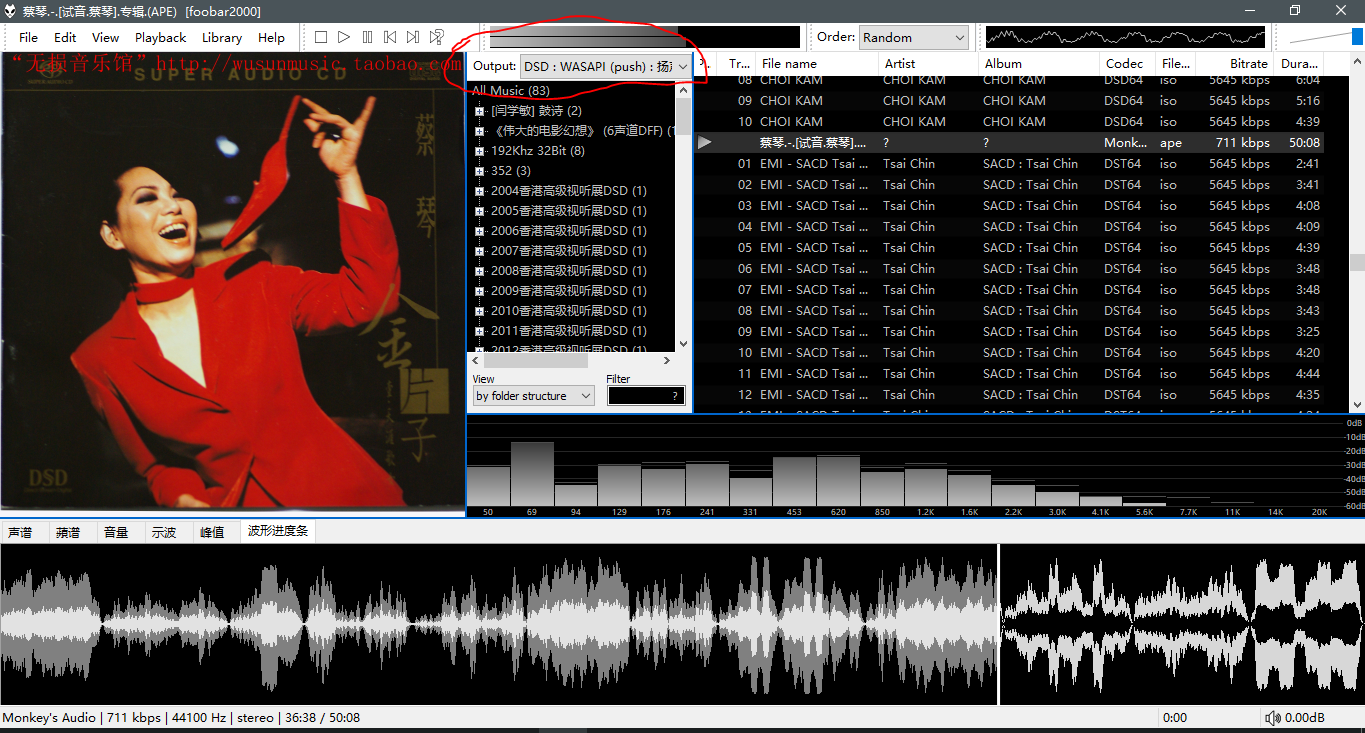Click the foobar2000 title bar icon

coord(10,11)
